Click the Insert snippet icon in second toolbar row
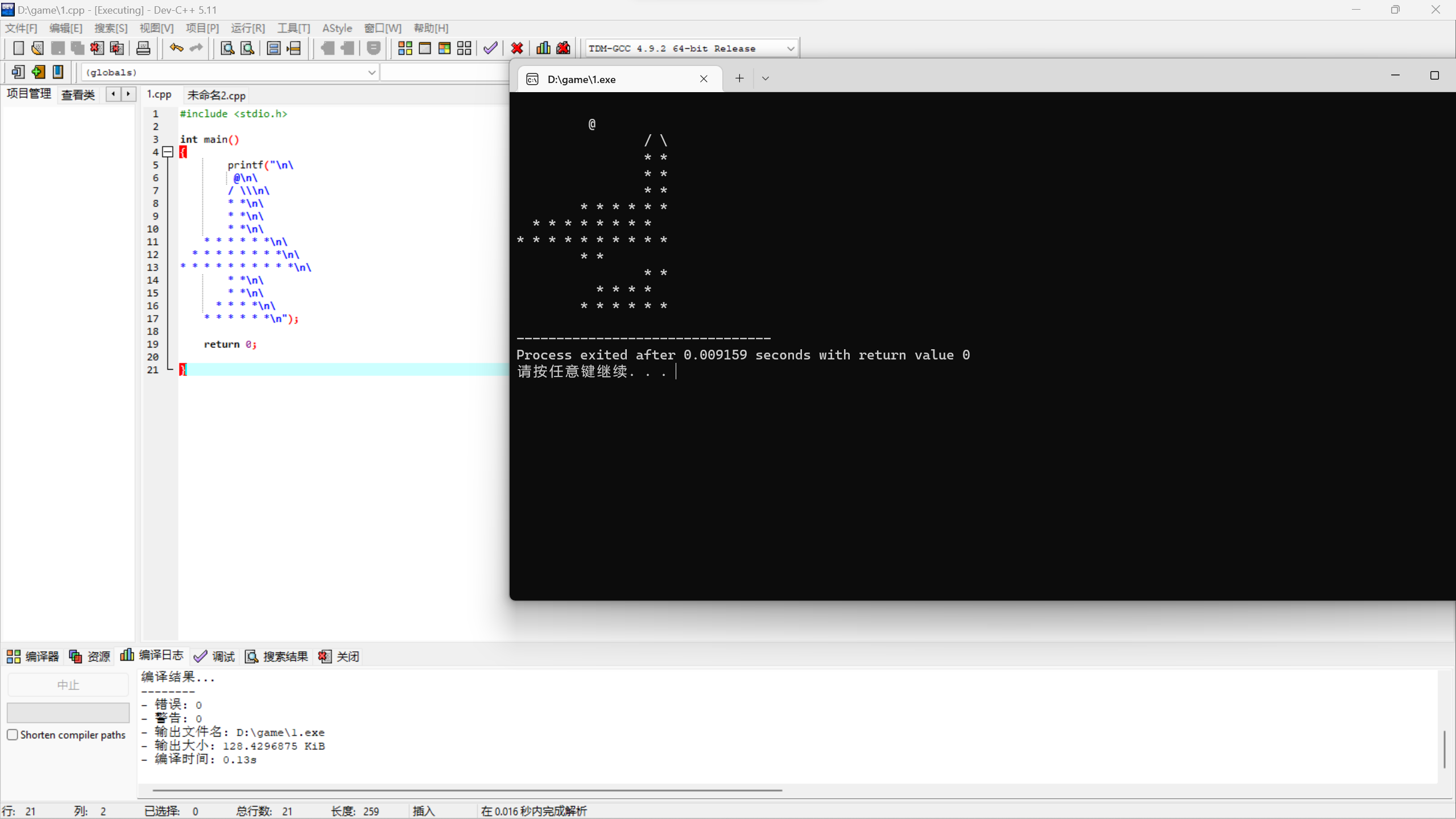 [x=18, y=72]
